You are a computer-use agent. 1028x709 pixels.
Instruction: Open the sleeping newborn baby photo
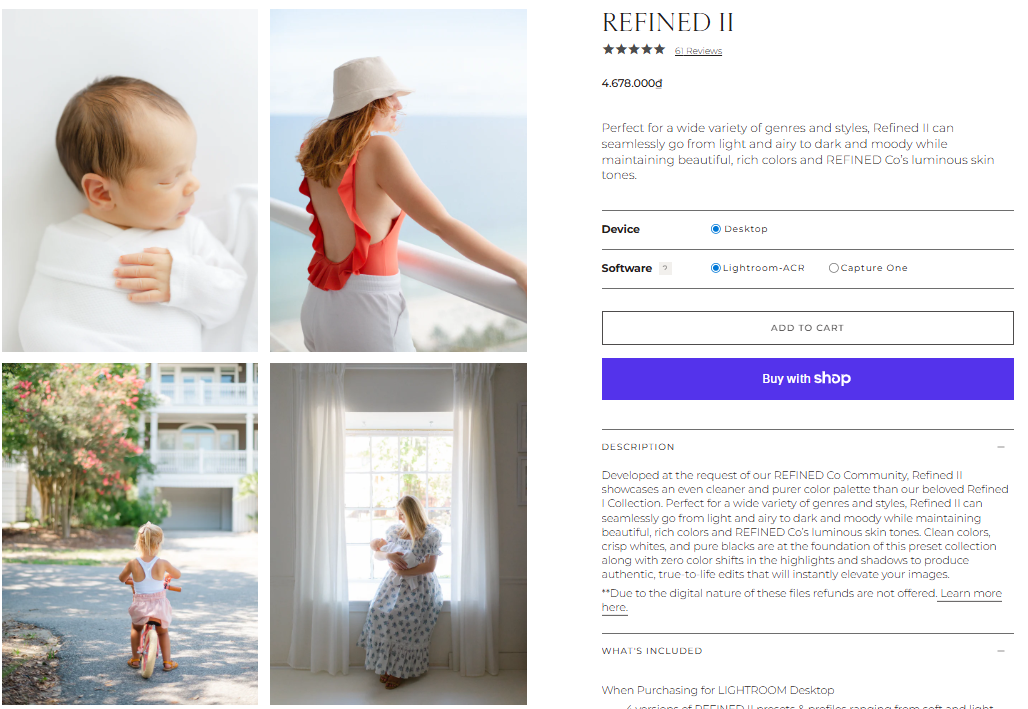pos(130,180)
